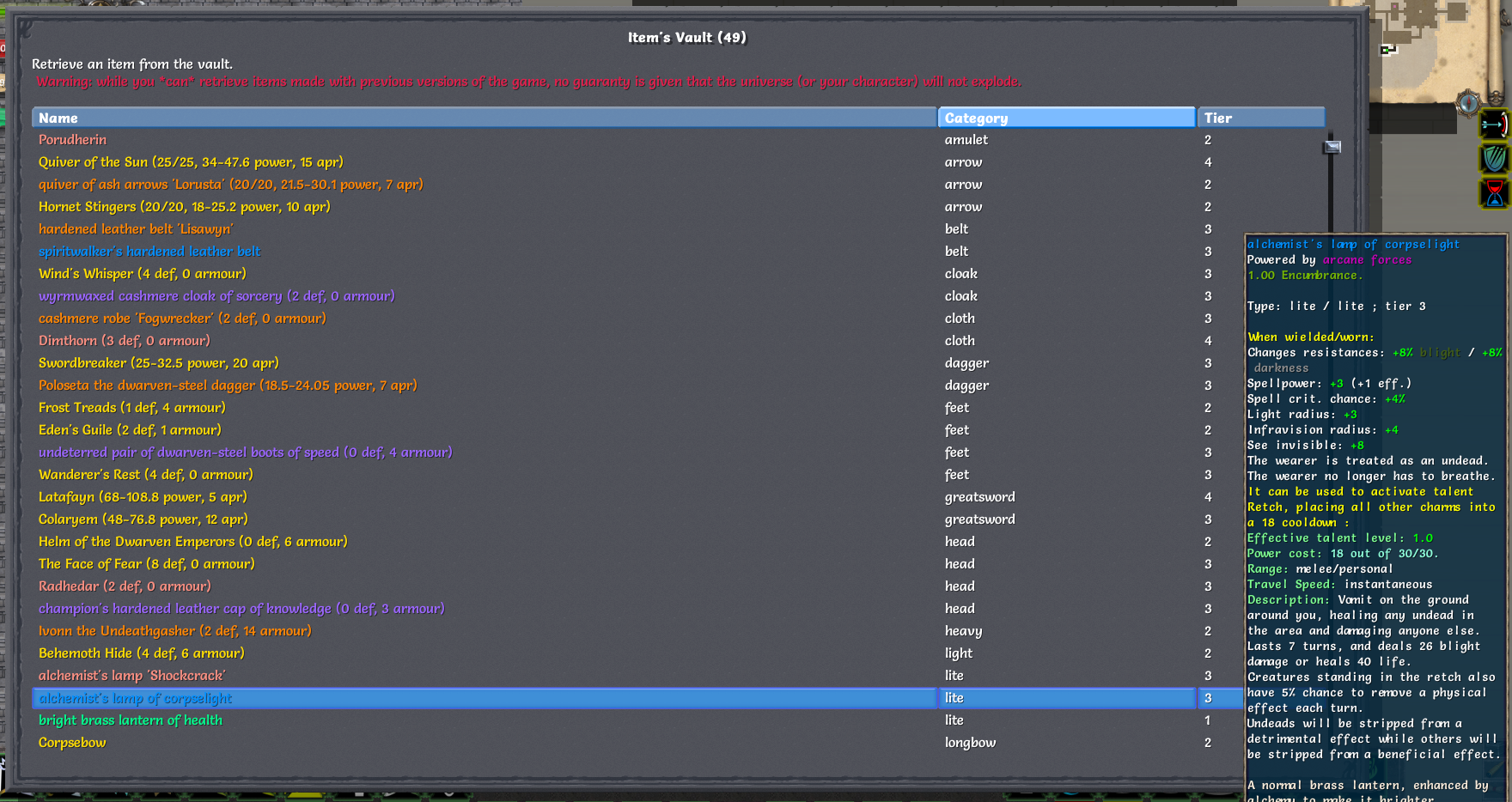The height and width of the screenshot is (802, 1512).
Task: Click the 'longbow' category cell
Action: tap(1067, 743)
